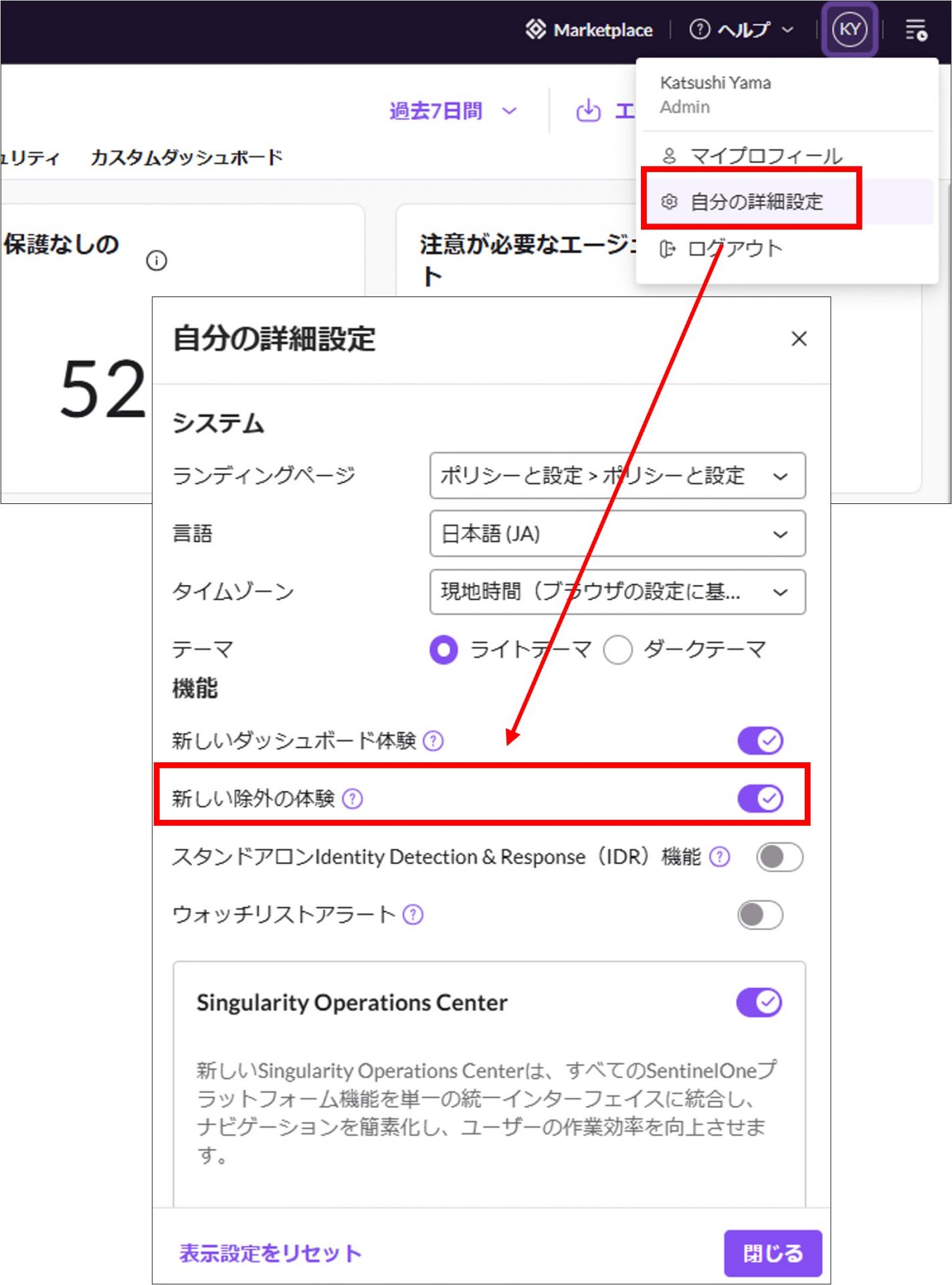Image resolution: width=952 pixels, height=1285 pixels.
Task: Choose 自分の詳細設定 from user menu
Action: 756,201
